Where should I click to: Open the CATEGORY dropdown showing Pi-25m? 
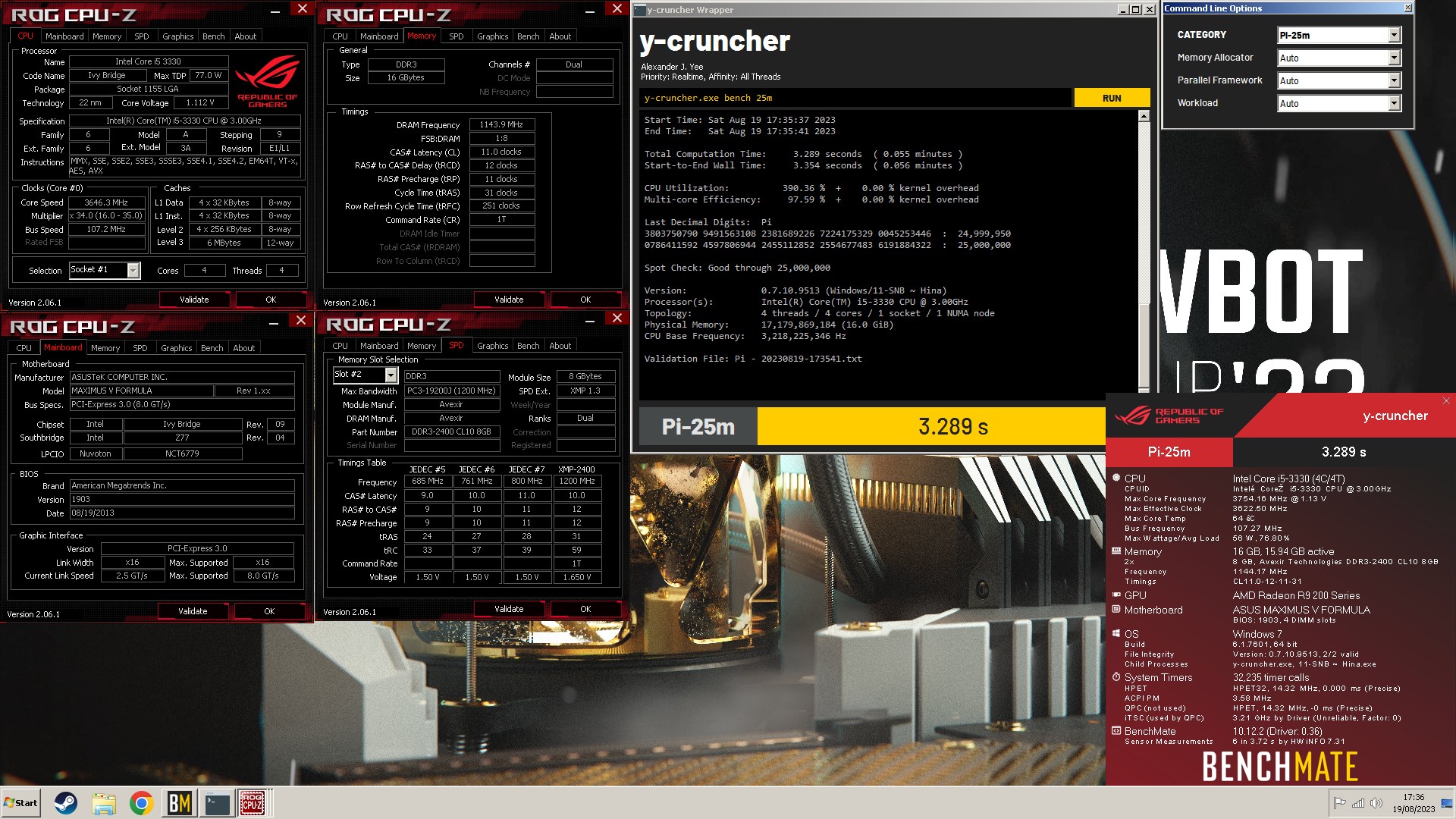[1394, 35]
